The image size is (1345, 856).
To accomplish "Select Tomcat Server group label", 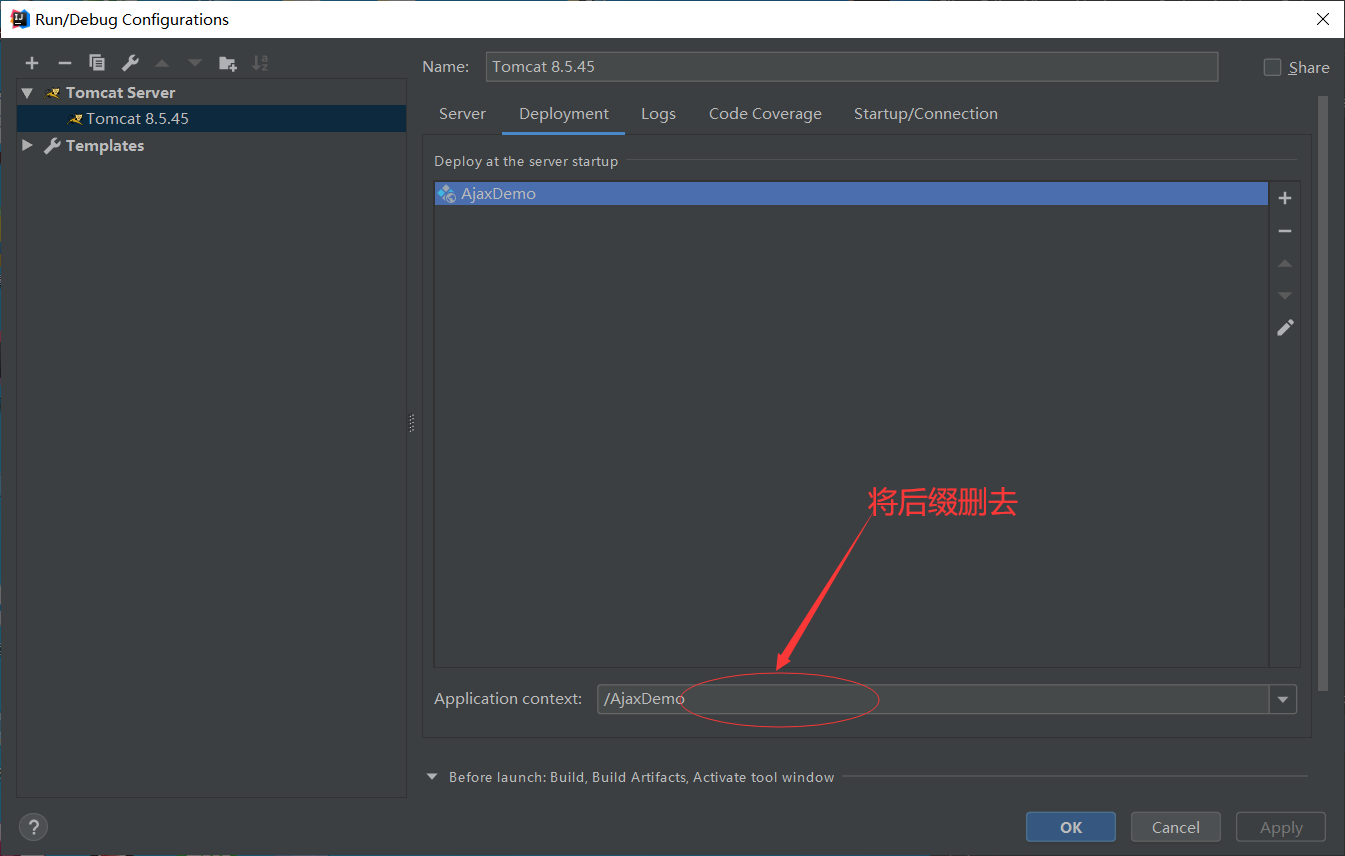I will [120, 92].
